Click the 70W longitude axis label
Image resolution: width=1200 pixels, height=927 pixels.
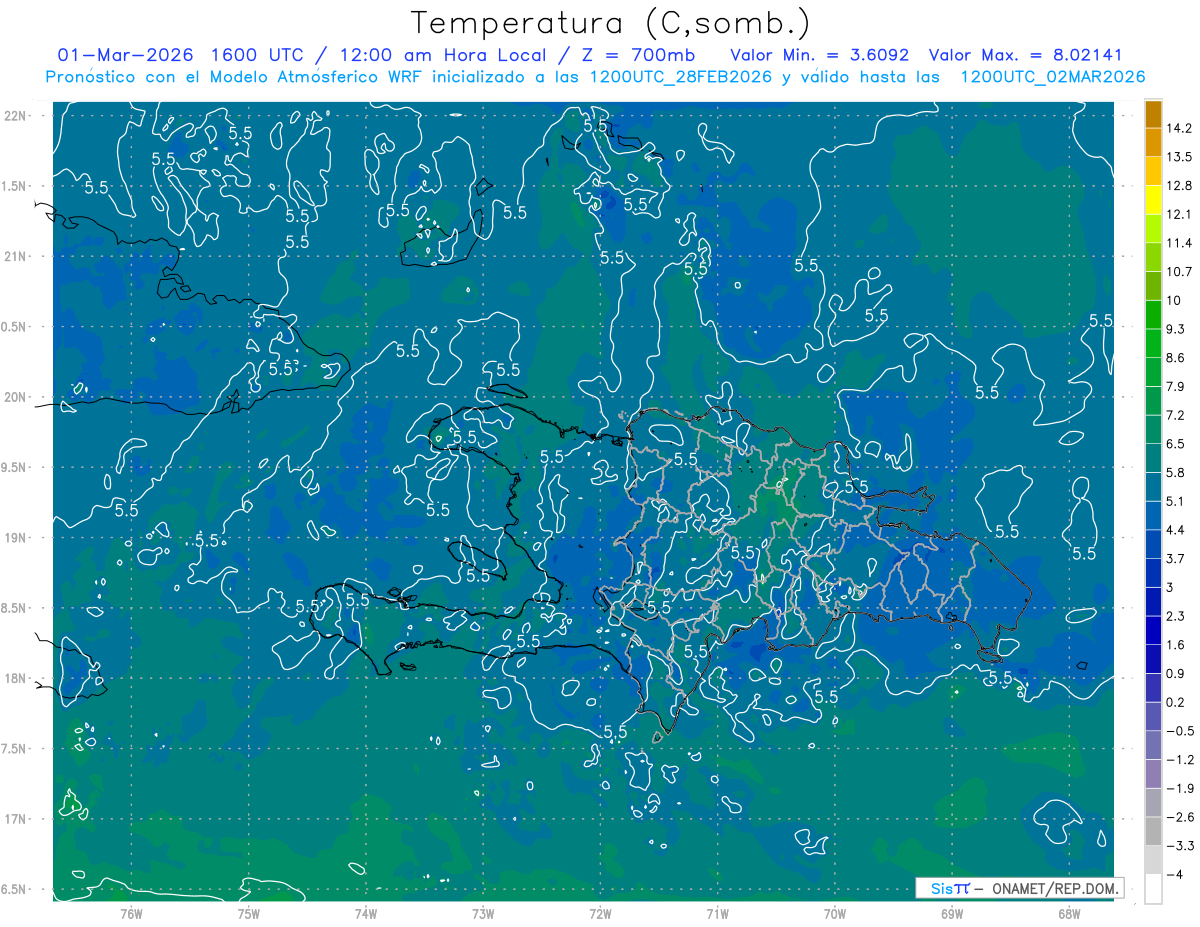pos(835,913)
